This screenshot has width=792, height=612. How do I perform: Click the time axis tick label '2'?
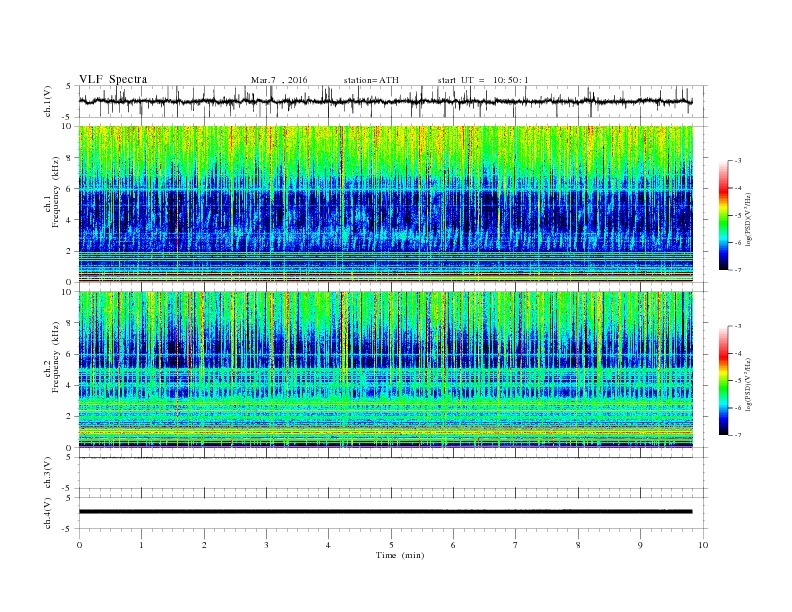204,545
